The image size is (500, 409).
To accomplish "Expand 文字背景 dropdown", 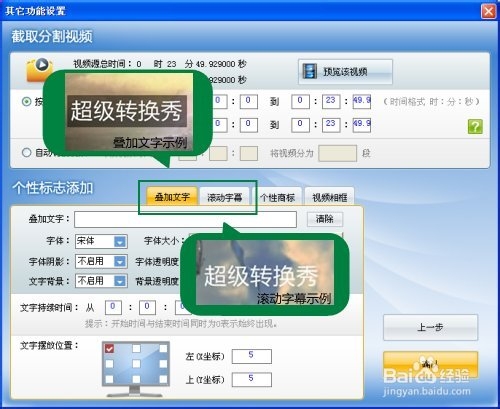I will point(101,281).
